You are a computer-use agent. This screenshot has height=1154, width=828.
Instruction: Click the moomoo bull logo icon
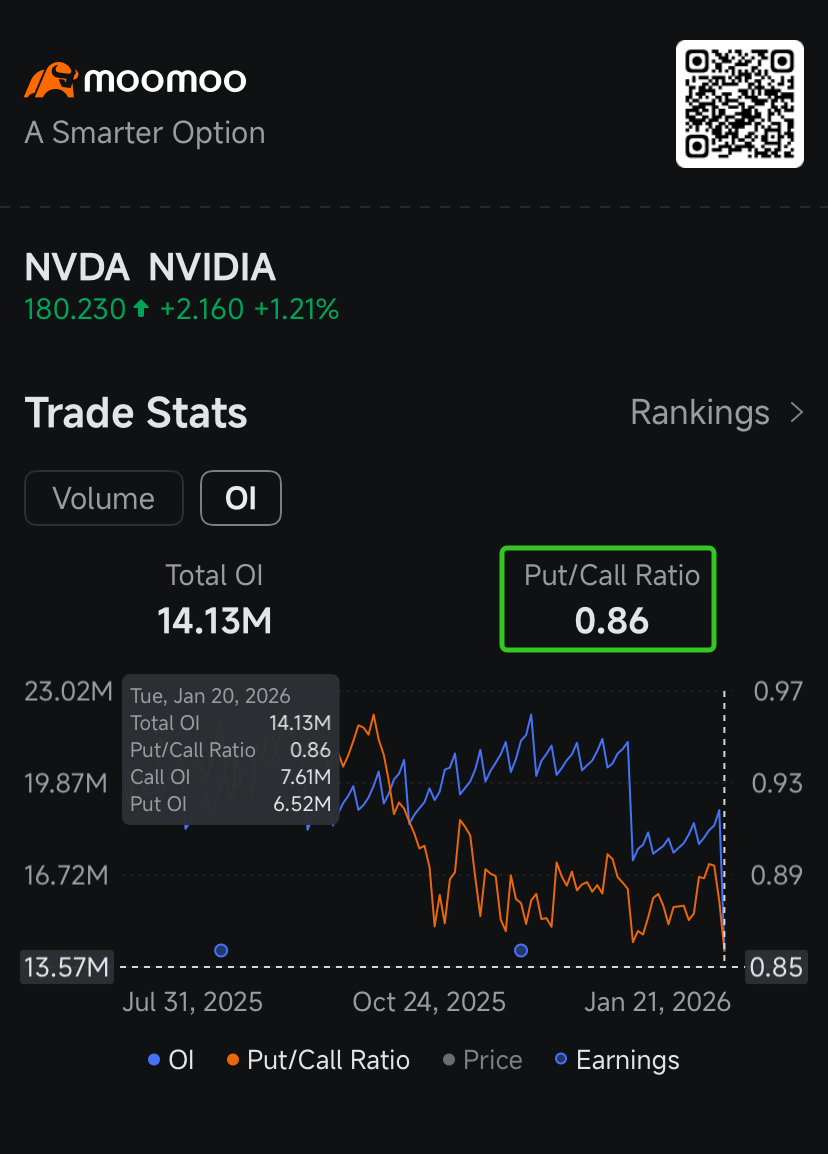(x=50, y=80)
